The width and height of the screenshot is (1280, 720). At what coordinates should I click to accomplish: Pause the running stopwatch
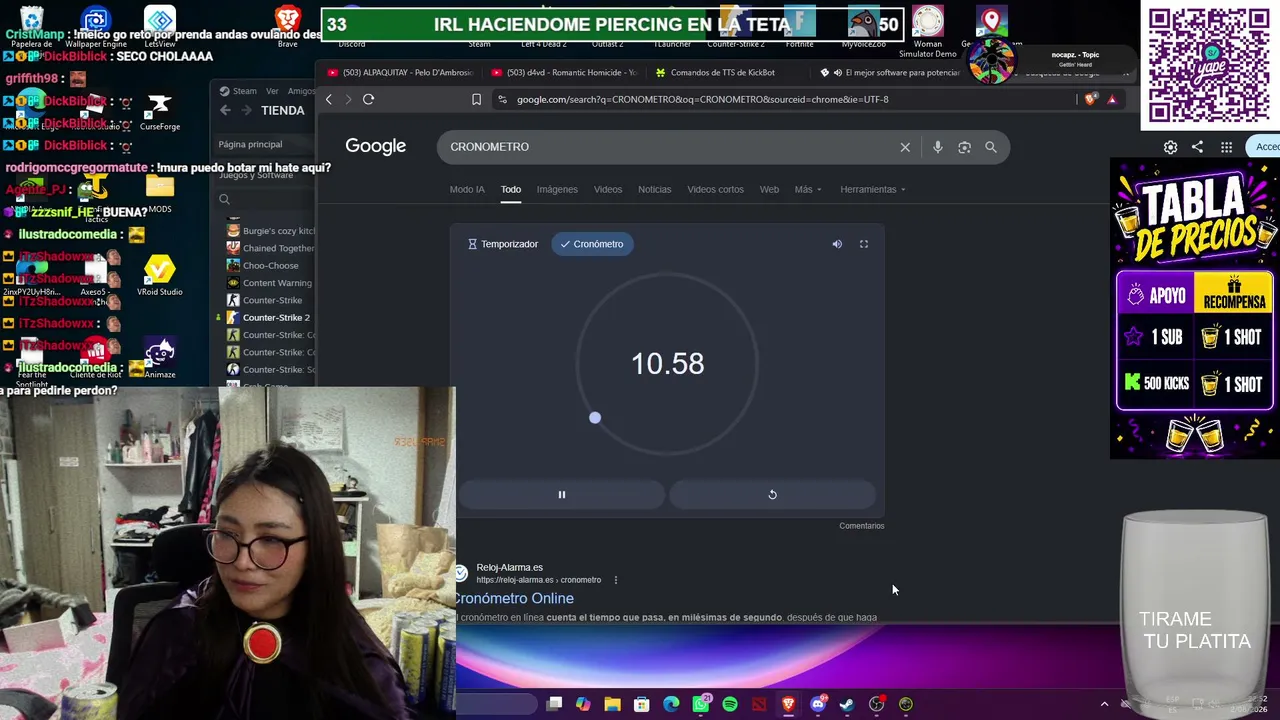562,494
